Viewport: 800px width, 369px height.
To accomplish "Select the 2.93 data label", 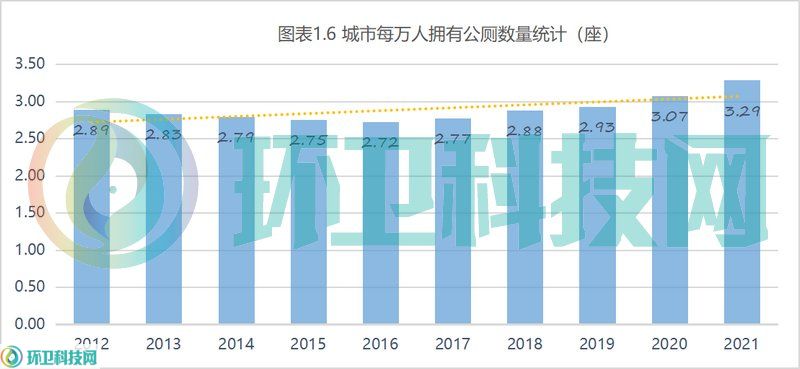I will [597, 127].
